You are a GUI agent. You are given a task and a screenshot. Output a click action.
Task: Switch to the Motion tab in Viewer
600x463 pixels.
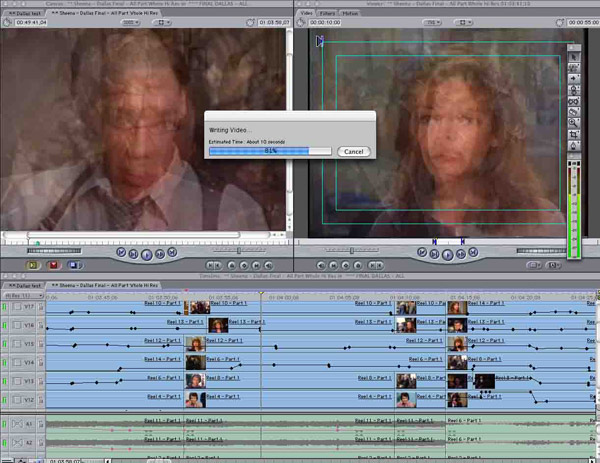pyautogui.click(x=350, y=13)
